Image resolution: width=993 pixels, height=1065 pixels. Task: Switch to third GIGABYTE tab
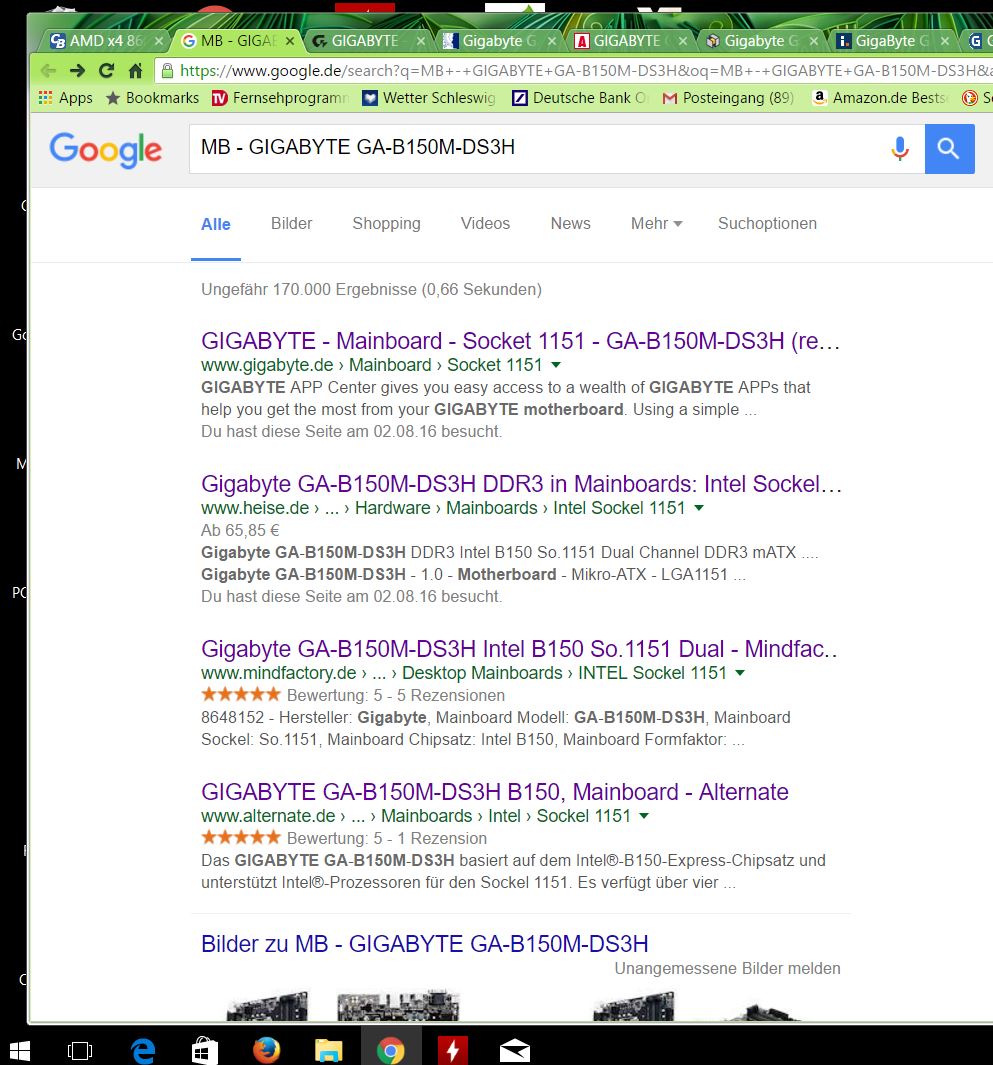click(x=367, y=41)
